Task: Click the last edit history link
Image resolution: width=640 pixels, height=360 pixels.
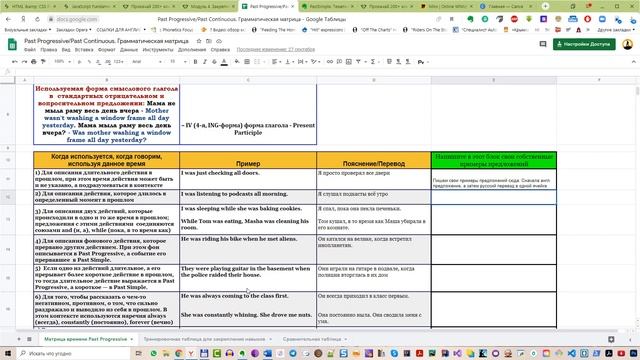Action: click(276, 49)
